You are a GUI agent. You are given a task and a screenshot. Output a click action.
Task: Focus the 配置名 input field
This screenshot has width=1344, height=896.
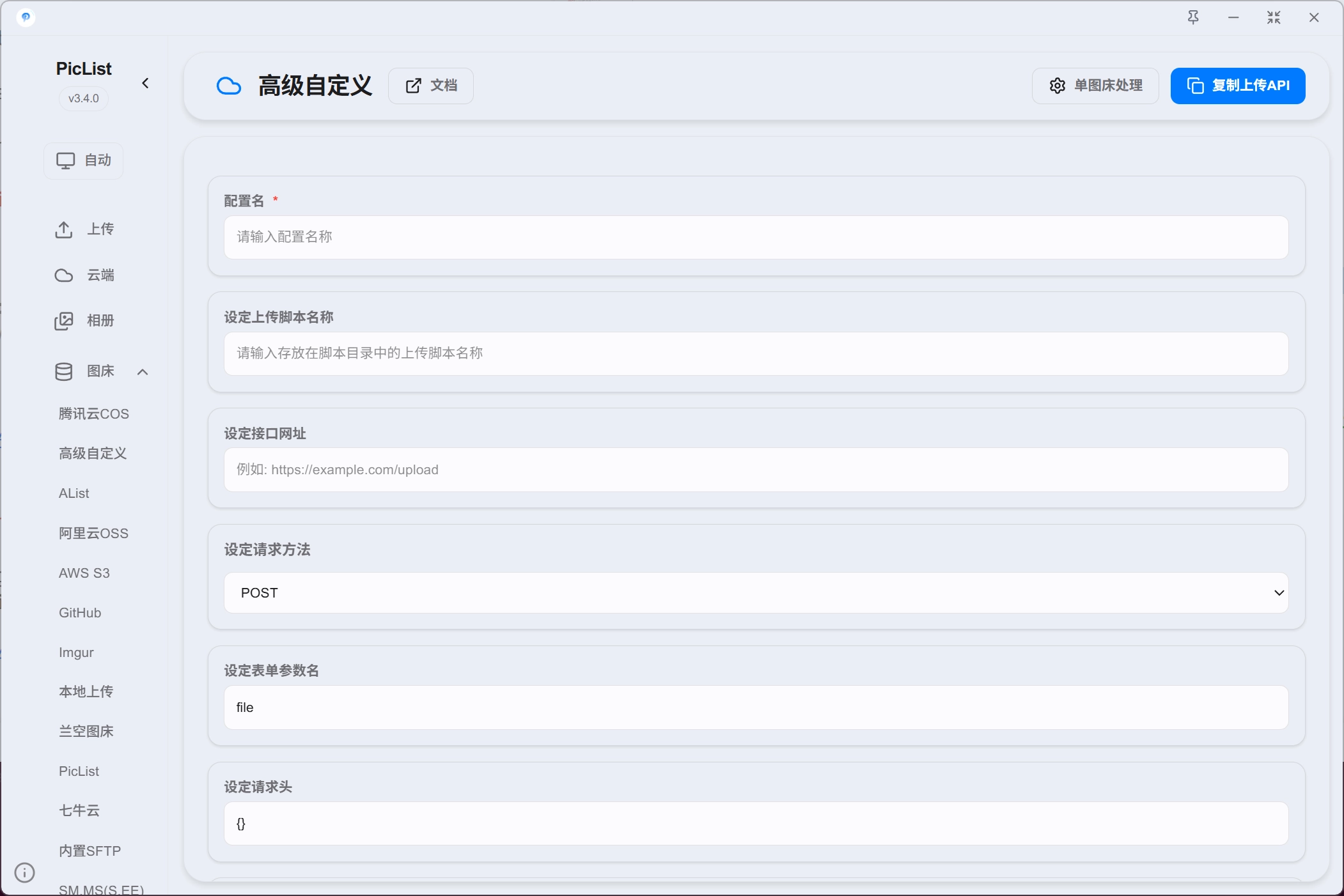[756, 237]
